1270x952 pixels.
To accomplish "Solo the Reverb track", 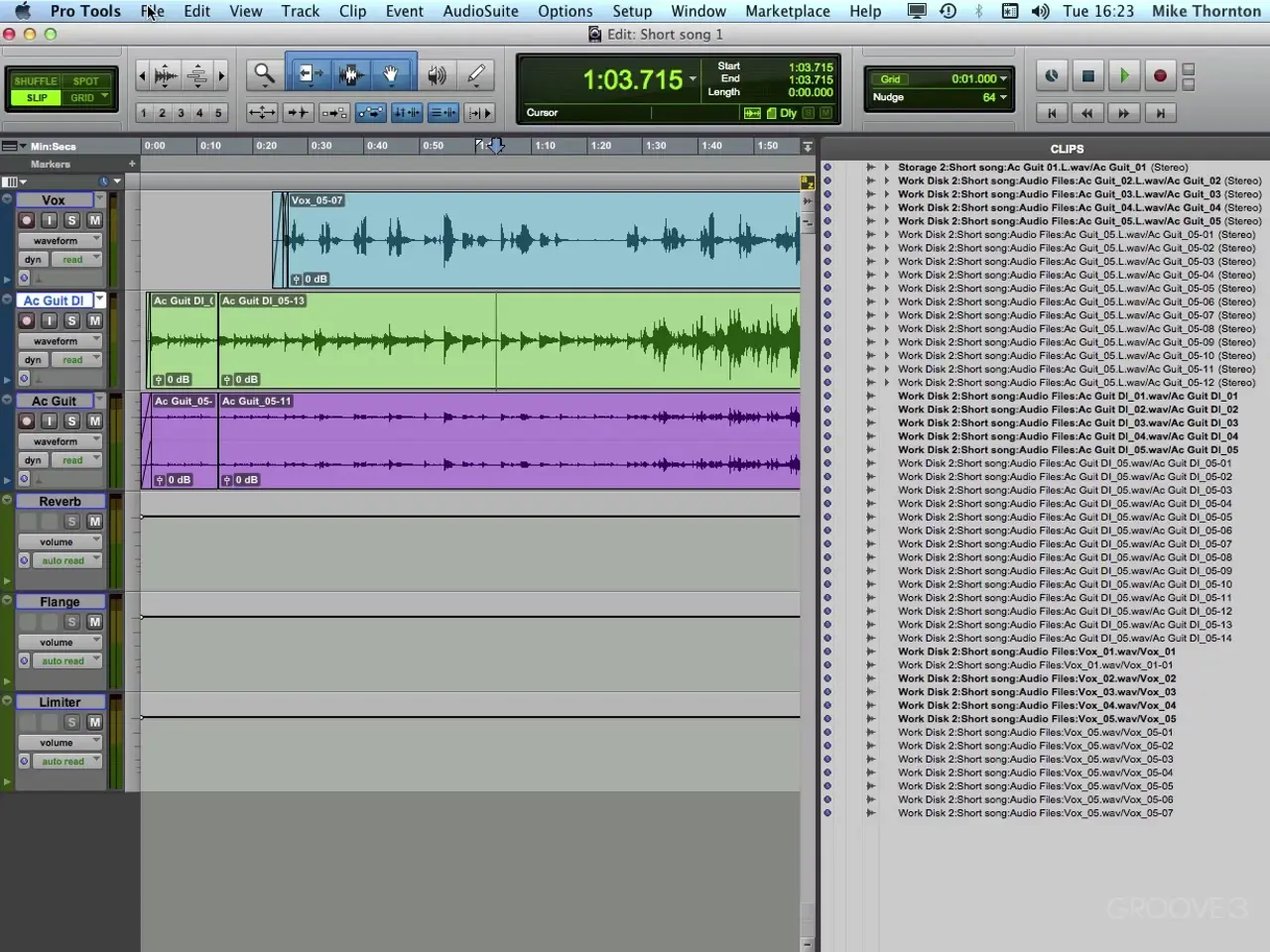I will 71,522.
